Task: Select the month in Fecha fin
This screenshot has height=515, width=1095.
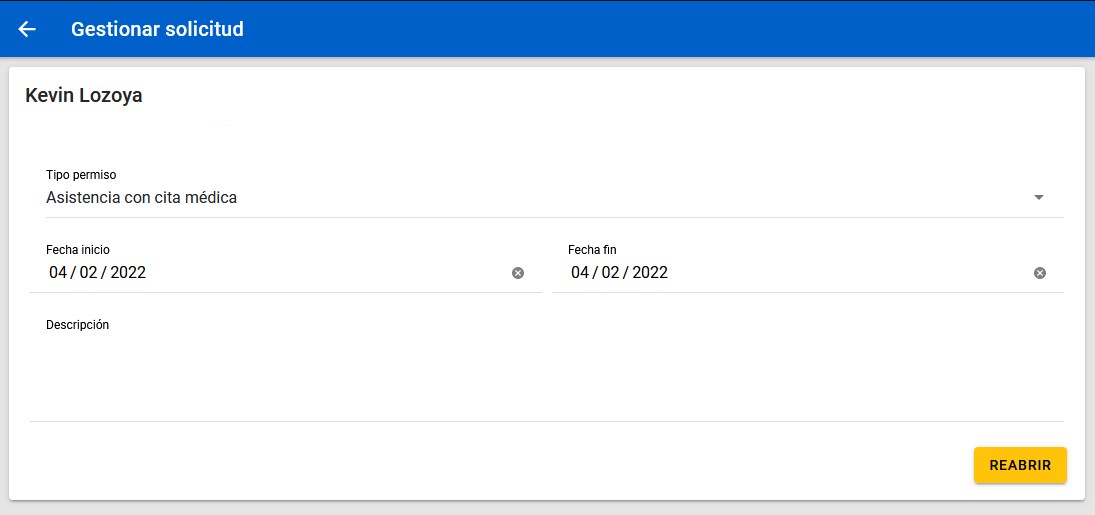Action: pyautogui.click(x=611, y=273)
